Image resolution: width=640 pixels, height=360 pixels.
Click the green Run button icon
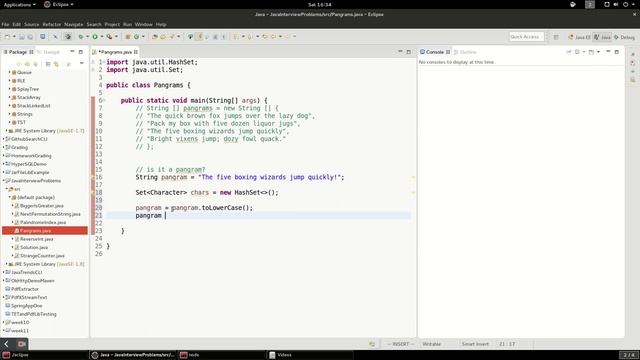95,37
